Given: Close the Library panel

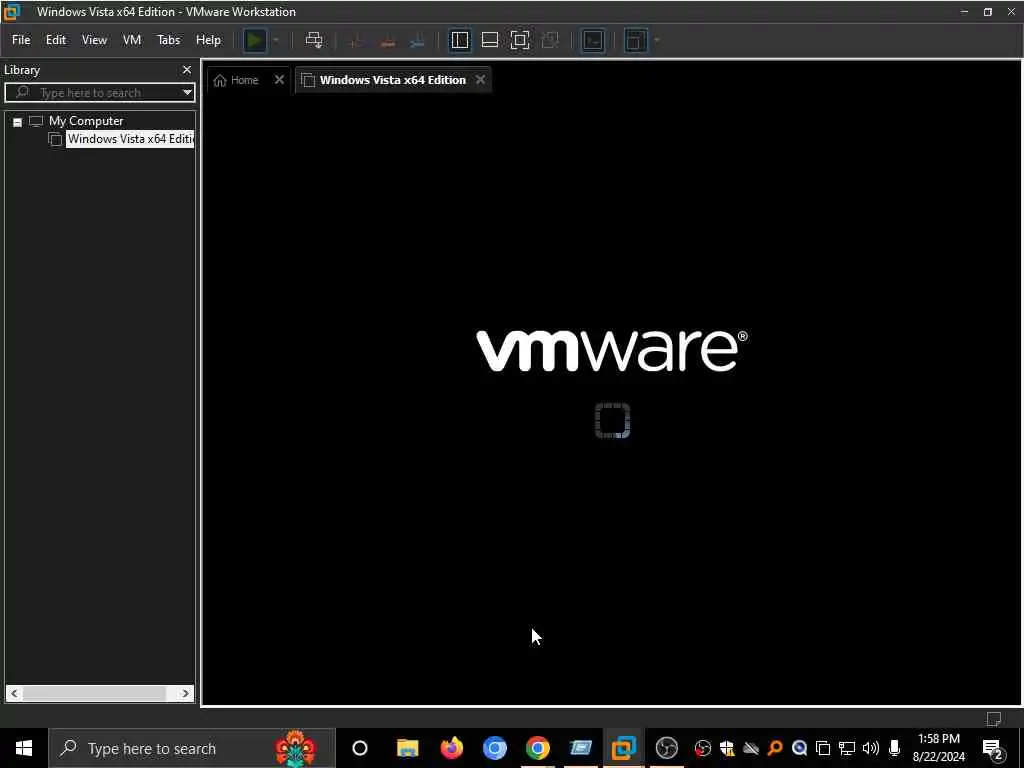Looking at the screenshot, I should pos(187,70).
